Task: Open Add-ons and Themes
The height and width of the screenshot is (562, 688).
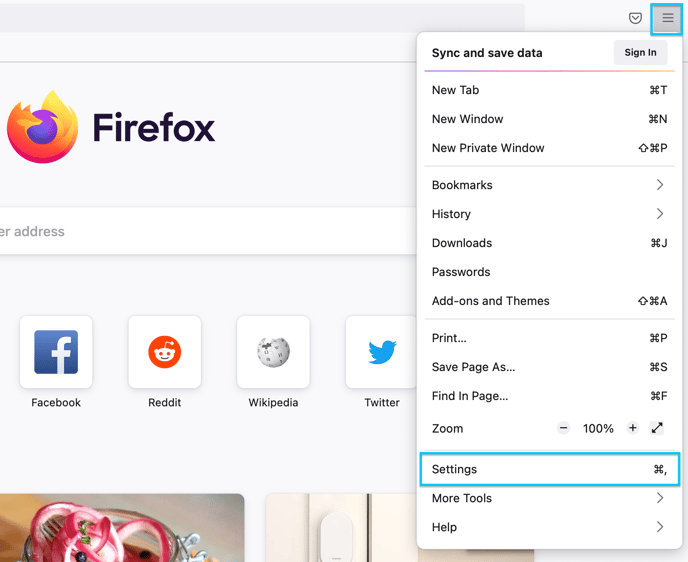Action: 549,301
